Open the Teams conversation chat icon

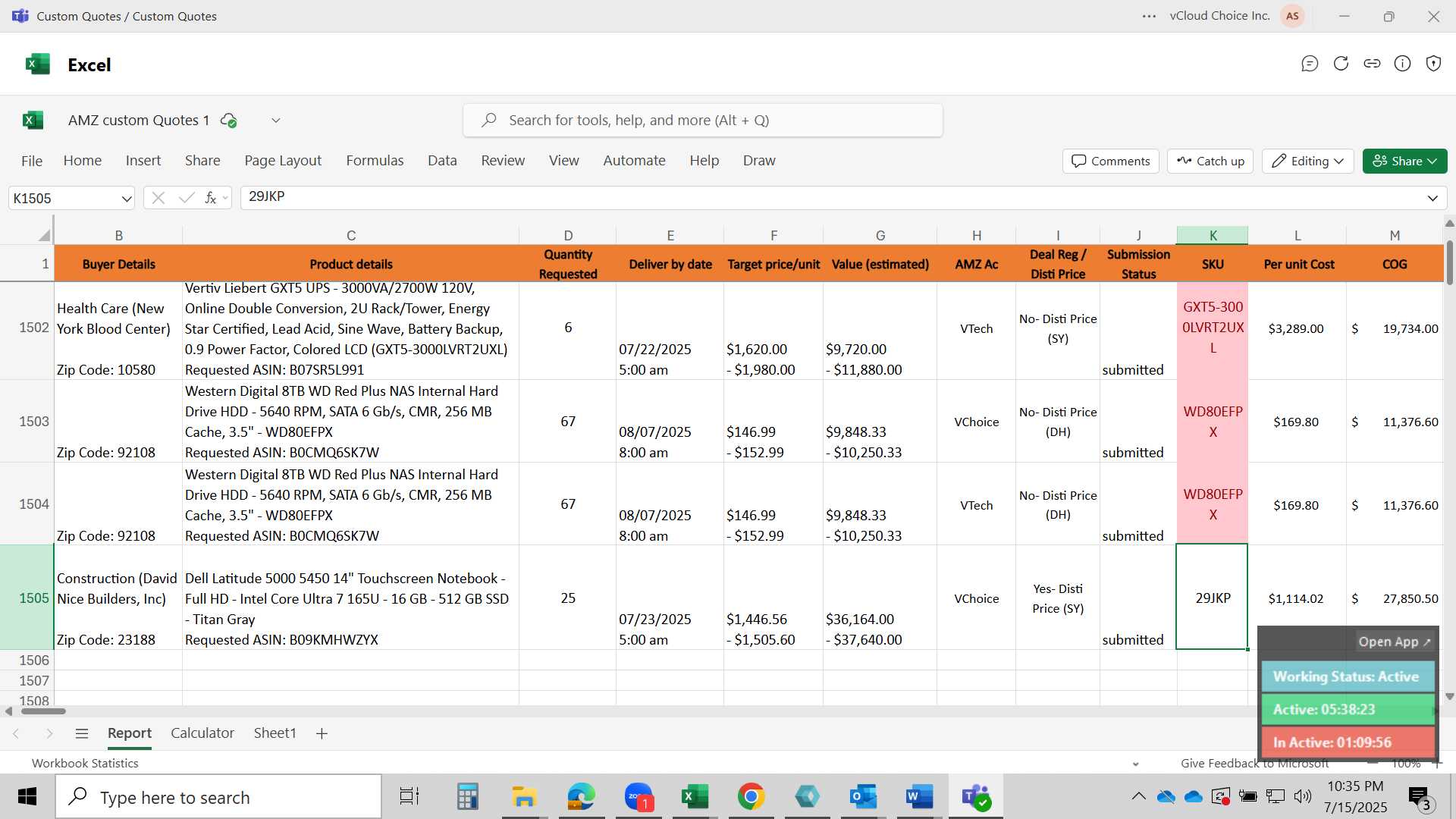(x=1310, y=64)
